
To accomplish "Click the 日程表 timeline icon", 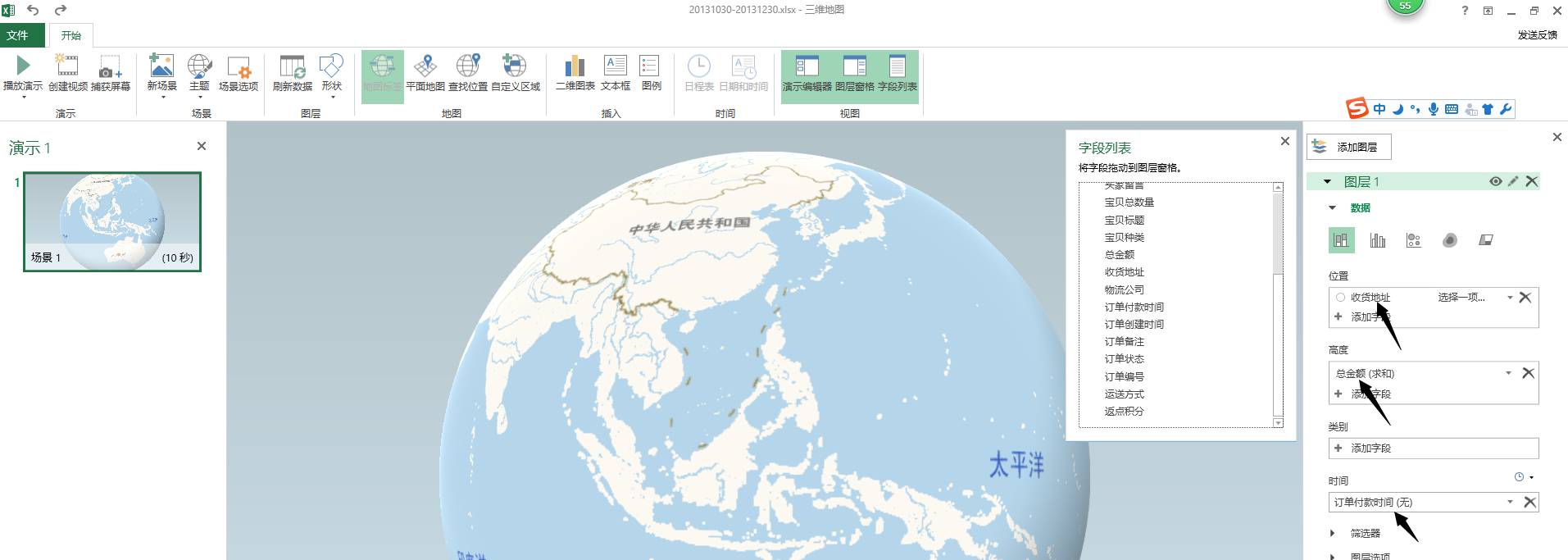I will pos(699,66).
